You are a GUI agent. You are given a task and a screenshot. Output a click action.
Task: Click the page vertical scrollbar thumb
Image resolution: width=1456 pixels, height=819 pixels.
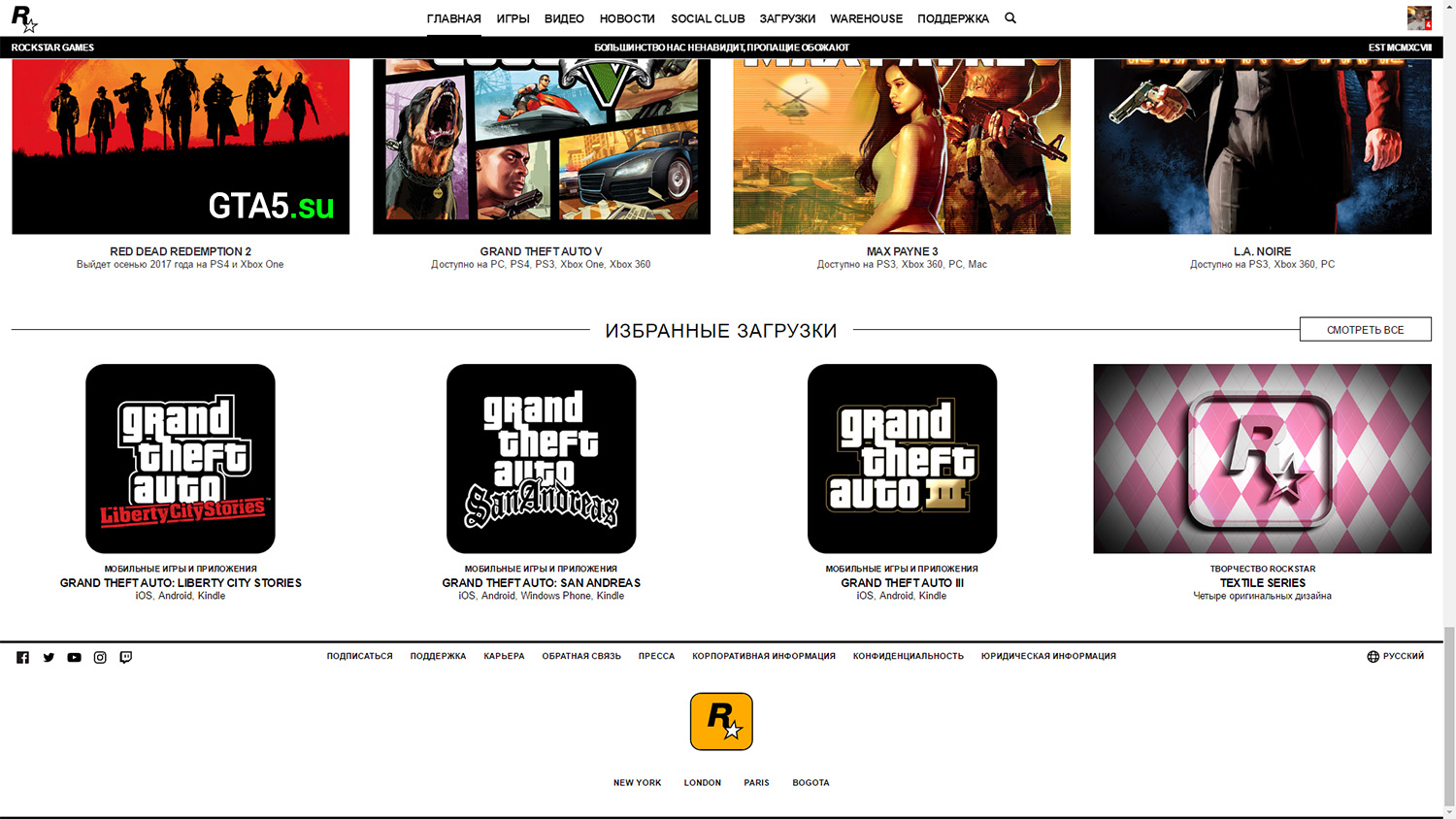(x=1448, y=716)
